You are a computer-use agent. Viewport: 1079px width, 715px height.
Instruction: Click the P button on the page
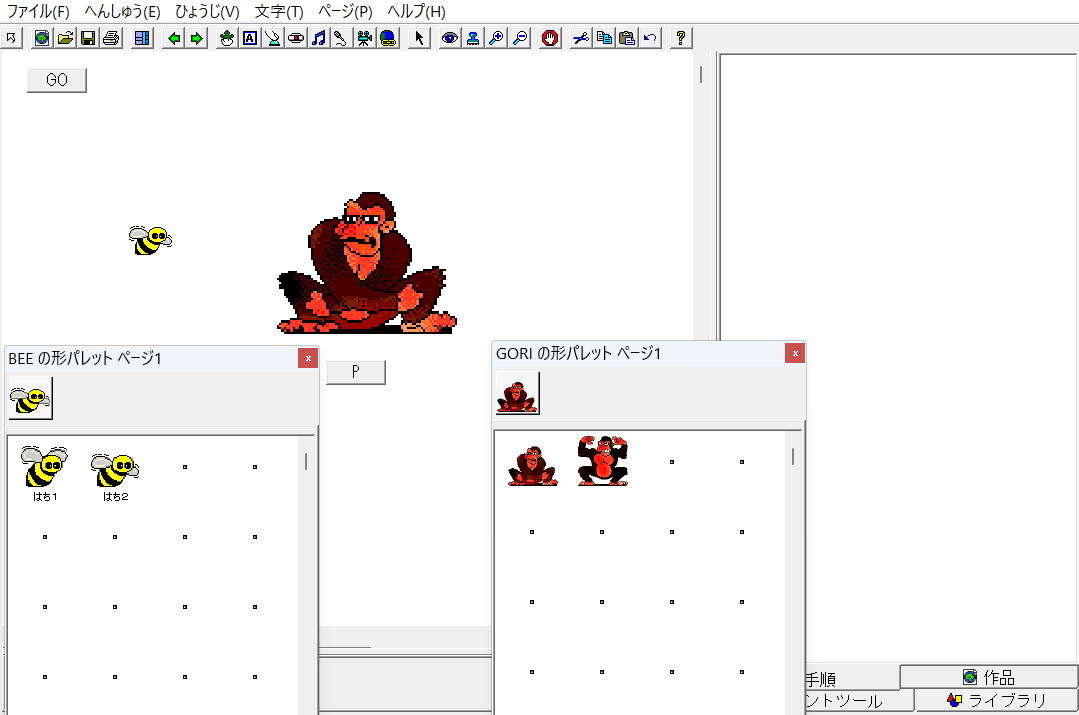pyautogui.click(x=356, y=372)
